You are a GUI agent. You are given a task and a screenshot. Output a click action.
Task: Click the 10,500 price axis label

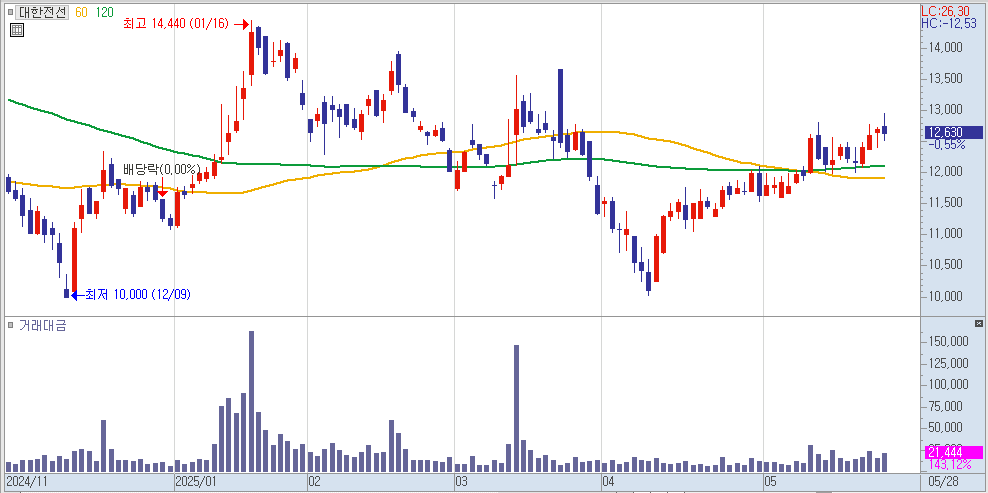point(947,265)
